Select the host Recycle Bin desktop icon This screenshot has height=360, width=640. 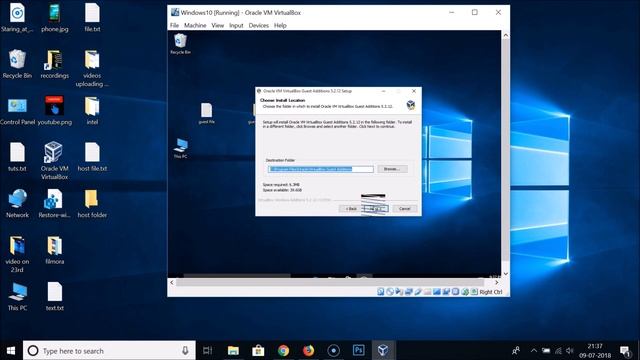point(17,64)
